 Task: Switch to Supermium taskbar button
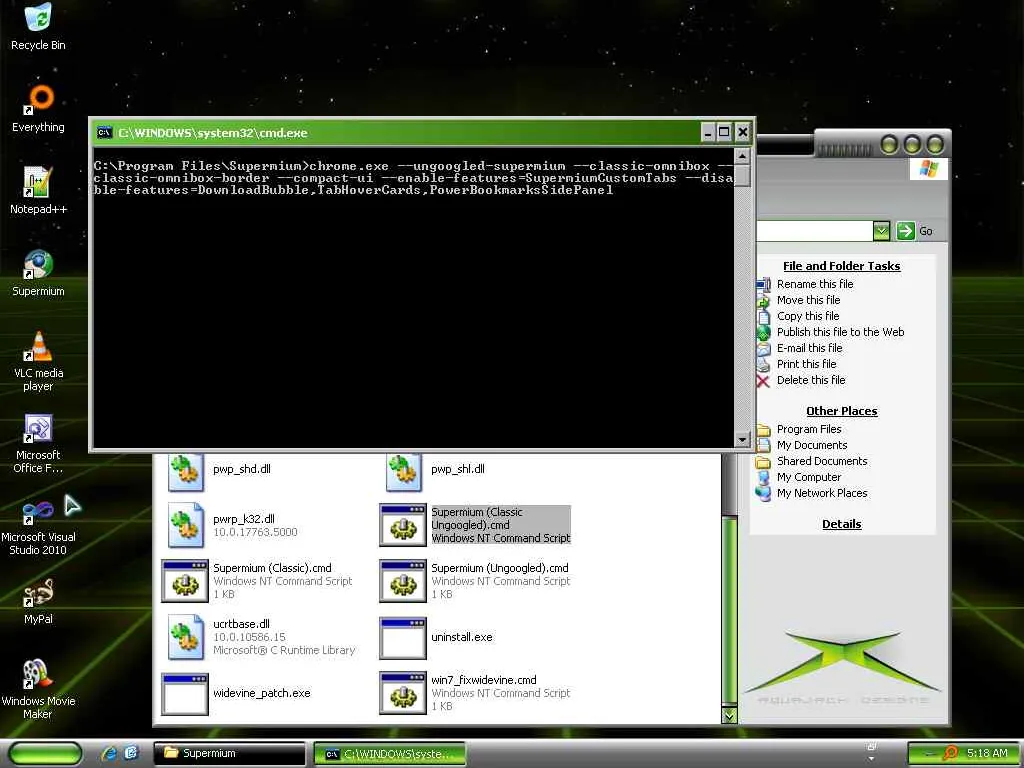pyautogui.click(x=230, y=753)
